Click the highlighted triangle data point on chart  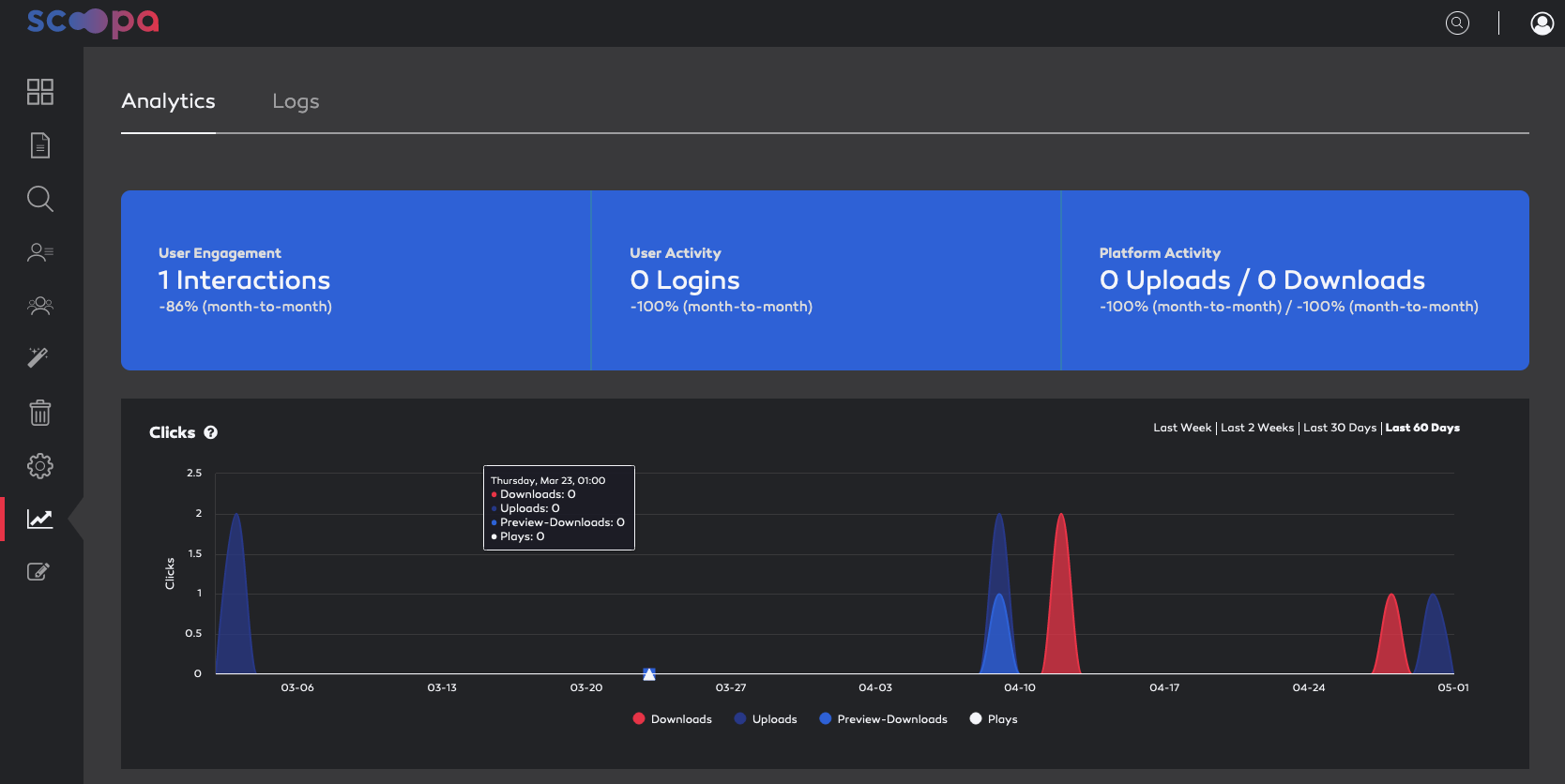click(x=649, y=673)
